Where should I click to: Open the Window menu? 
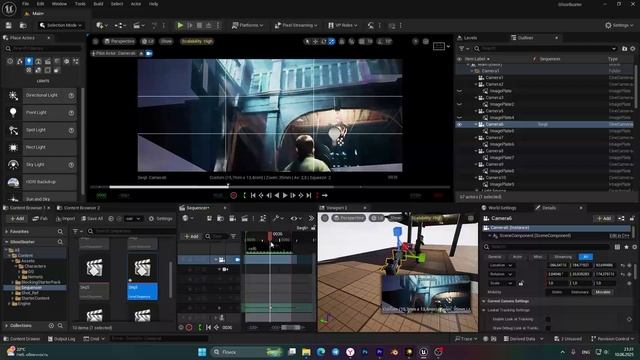pyautogui.click(x=60, y=4)
